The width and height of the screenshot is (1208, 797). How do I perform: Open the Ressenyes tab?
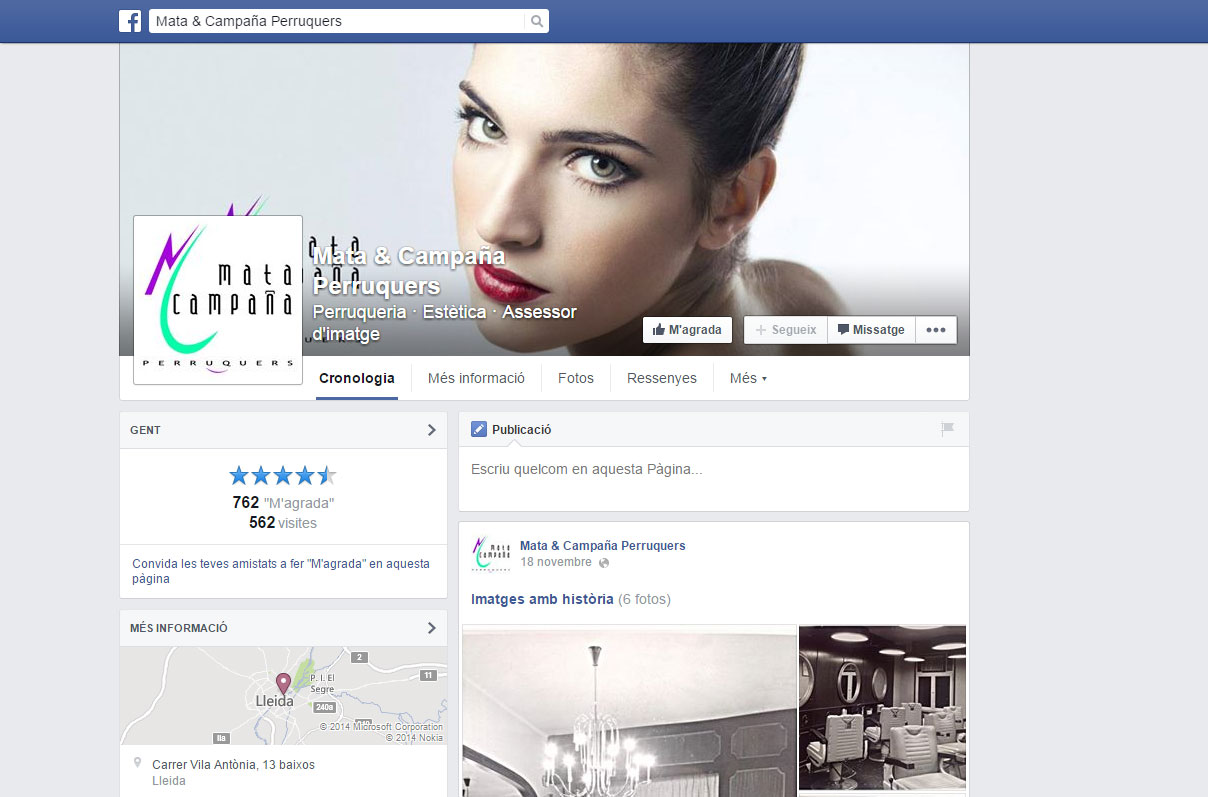(662, 378)
